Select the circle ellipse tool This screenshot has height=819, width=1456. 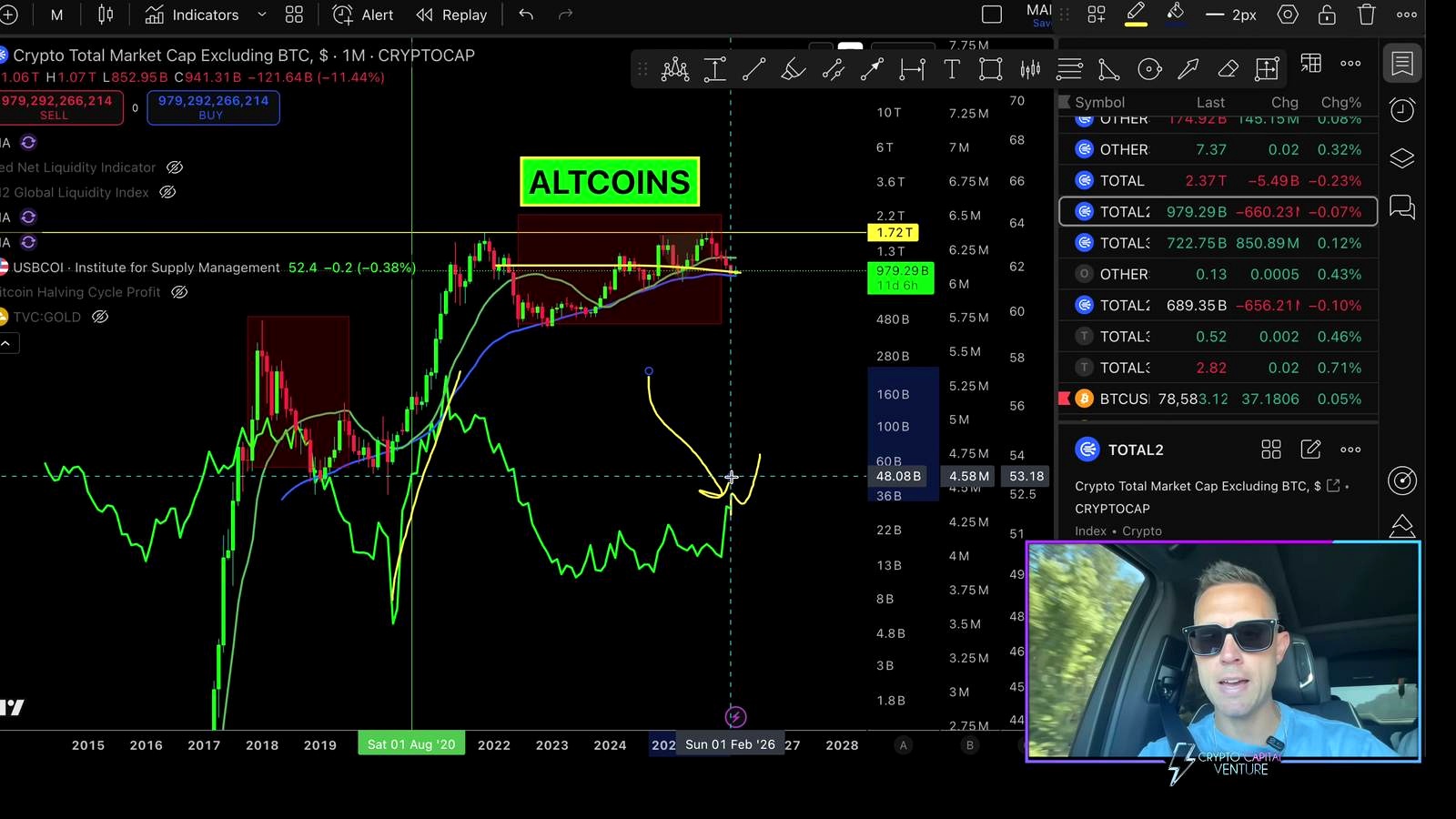click(x=1149, y=69)
